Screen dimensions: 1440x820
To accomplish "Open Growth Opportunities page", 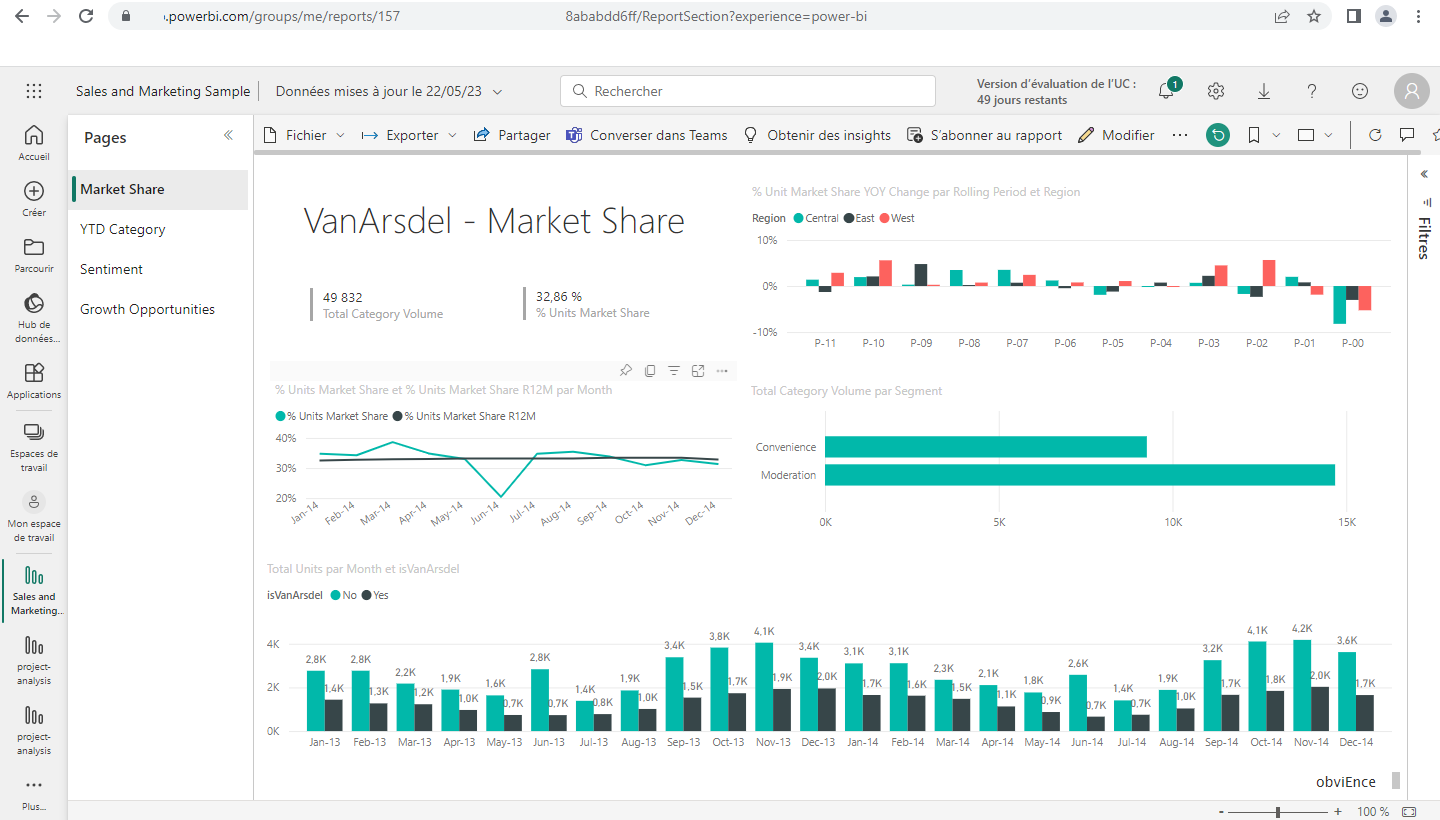I will tap(160, 309).
